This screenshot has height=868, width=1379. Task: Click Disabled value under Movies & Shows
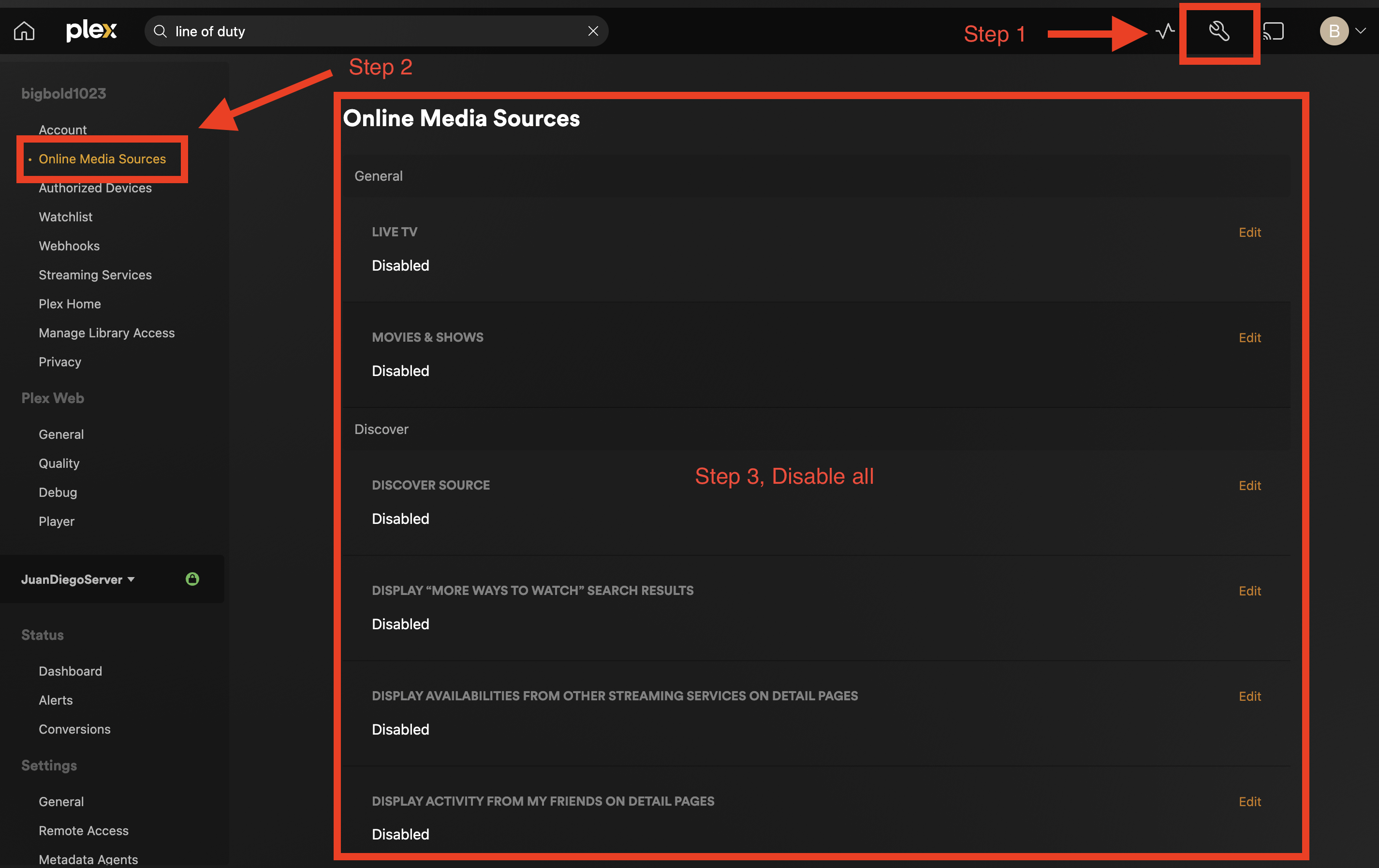click(400, 370)
